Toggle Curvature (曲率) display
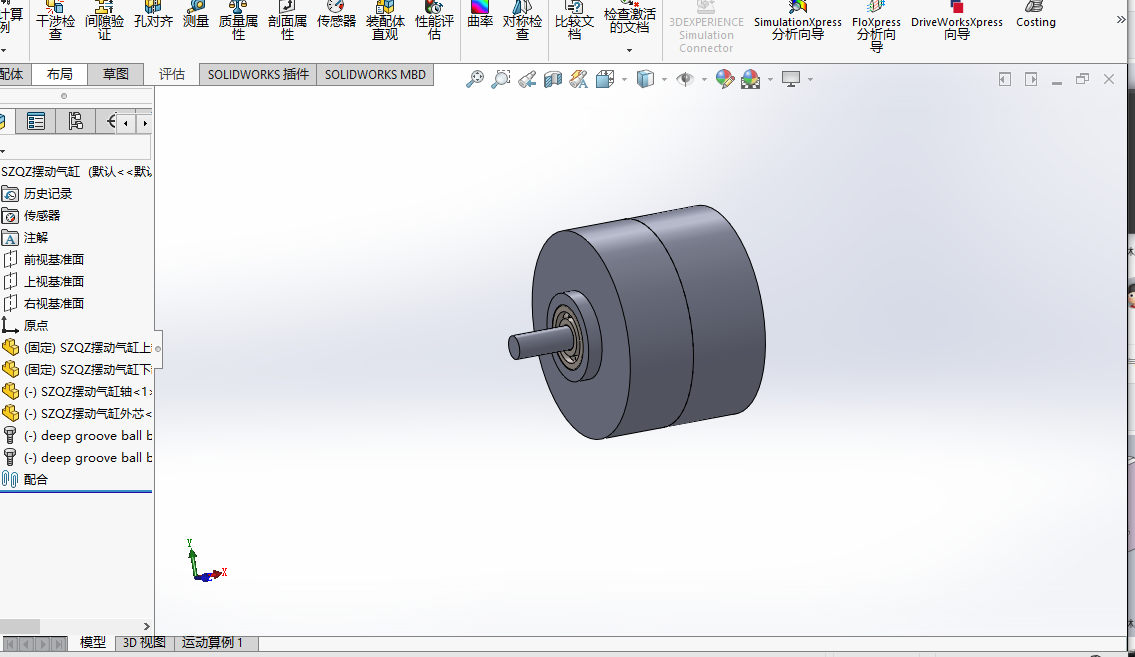This screenshot has height=657, width=1135. (480, 14)
